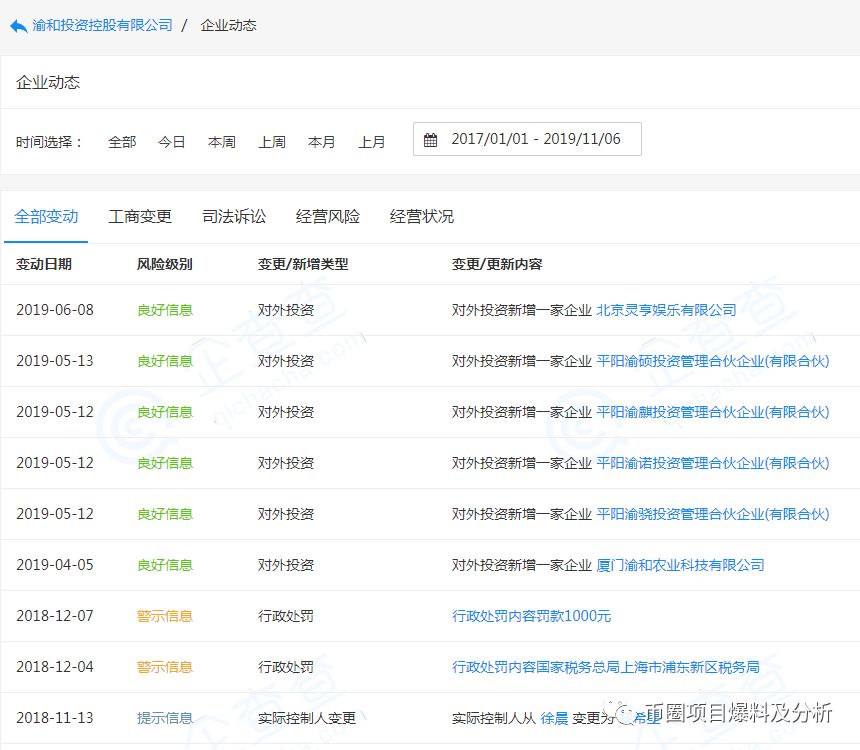Viewport: 860px width, 750px height.
Task: Switch to 经营风险 tab
Action: click(x=328, y=217)
